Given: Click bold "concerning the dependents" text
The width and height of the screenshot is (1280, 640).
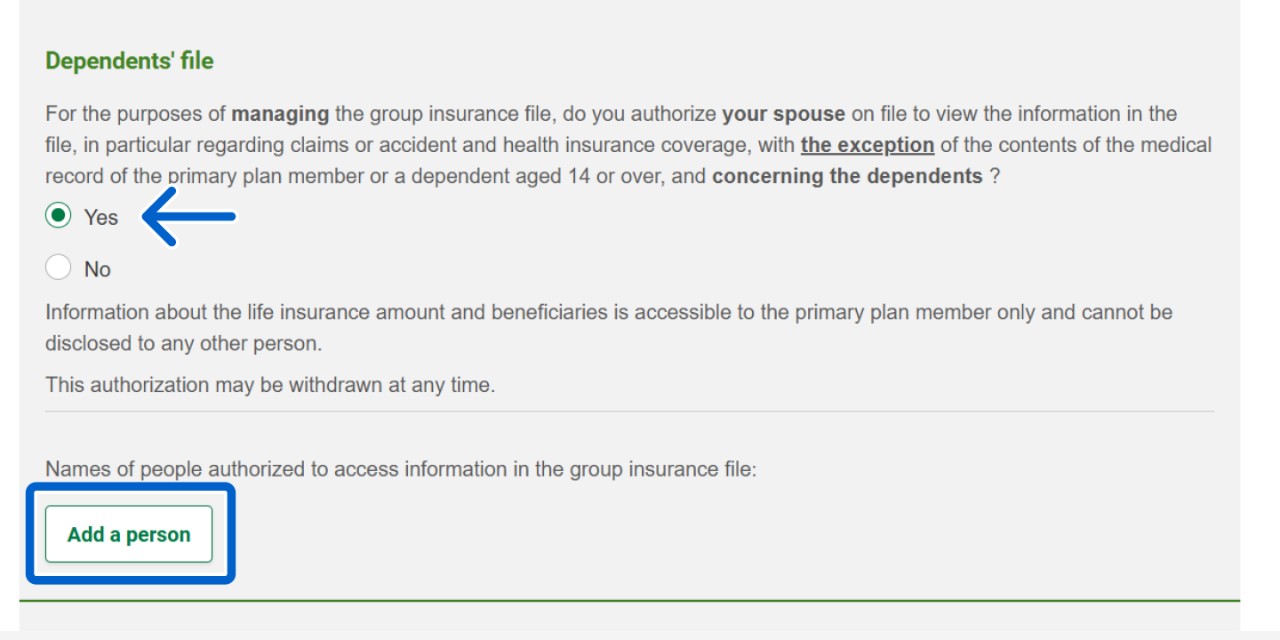Looking at the screenshot, I should coord(847,177).
